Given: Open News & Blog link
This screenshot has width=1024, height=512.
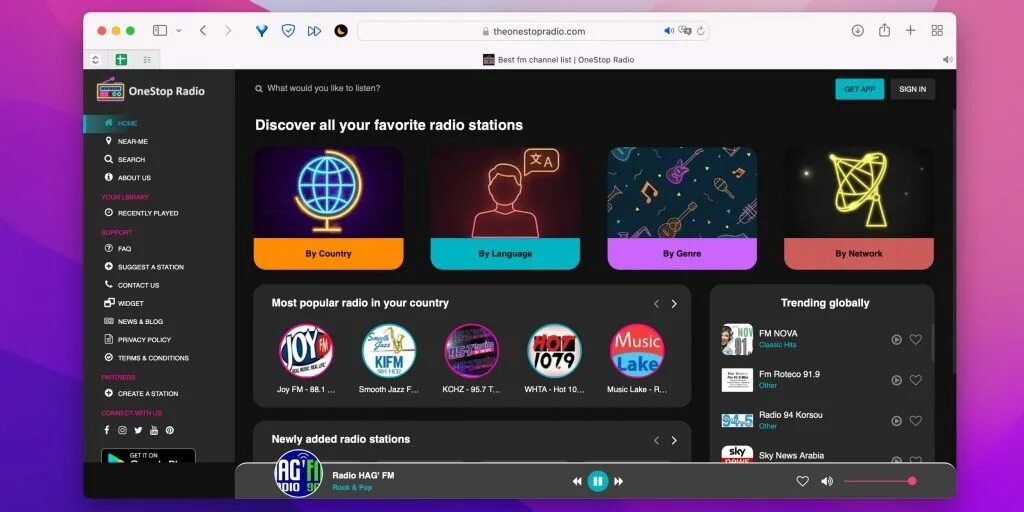Looking at the screenshot, I should click(x=133, y=321).
